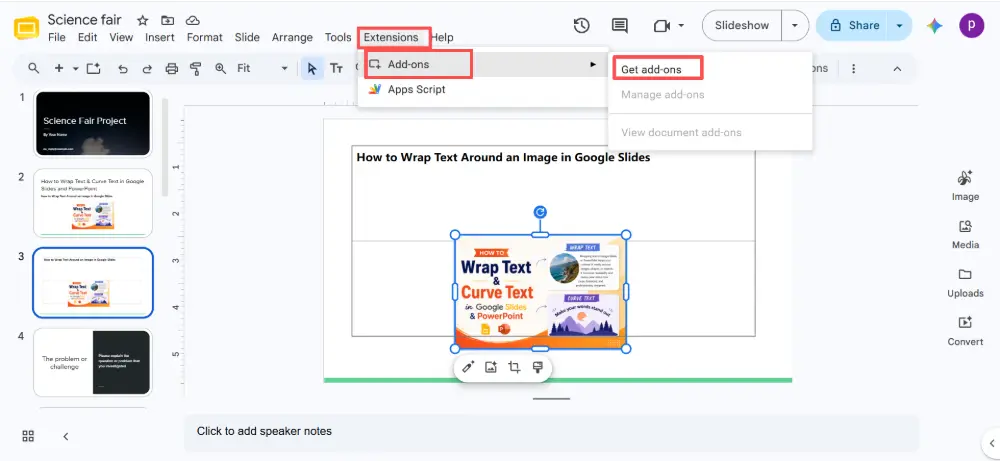Show the side panel with bottom-right chevron
The image size is (1000, 461).
pyautogui.click(x=991, y=443)
